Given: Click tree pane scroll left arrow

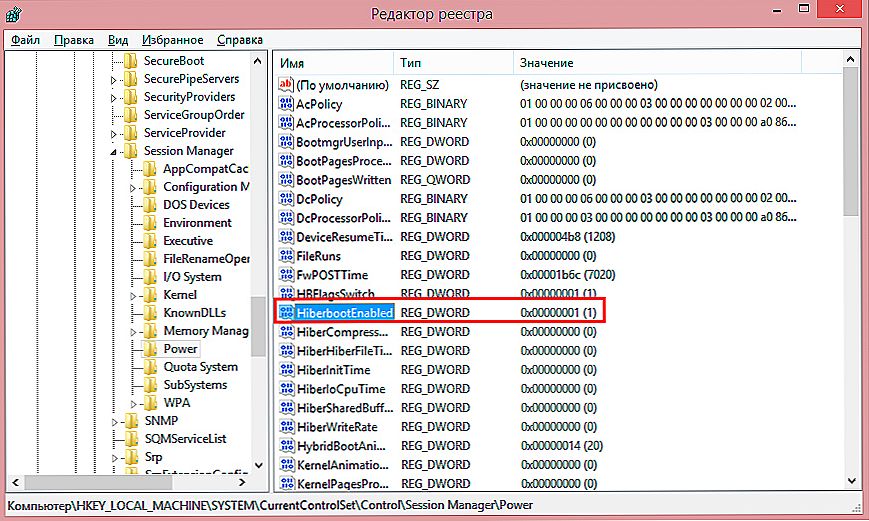Looking at the screenshot, I should 16,482.
